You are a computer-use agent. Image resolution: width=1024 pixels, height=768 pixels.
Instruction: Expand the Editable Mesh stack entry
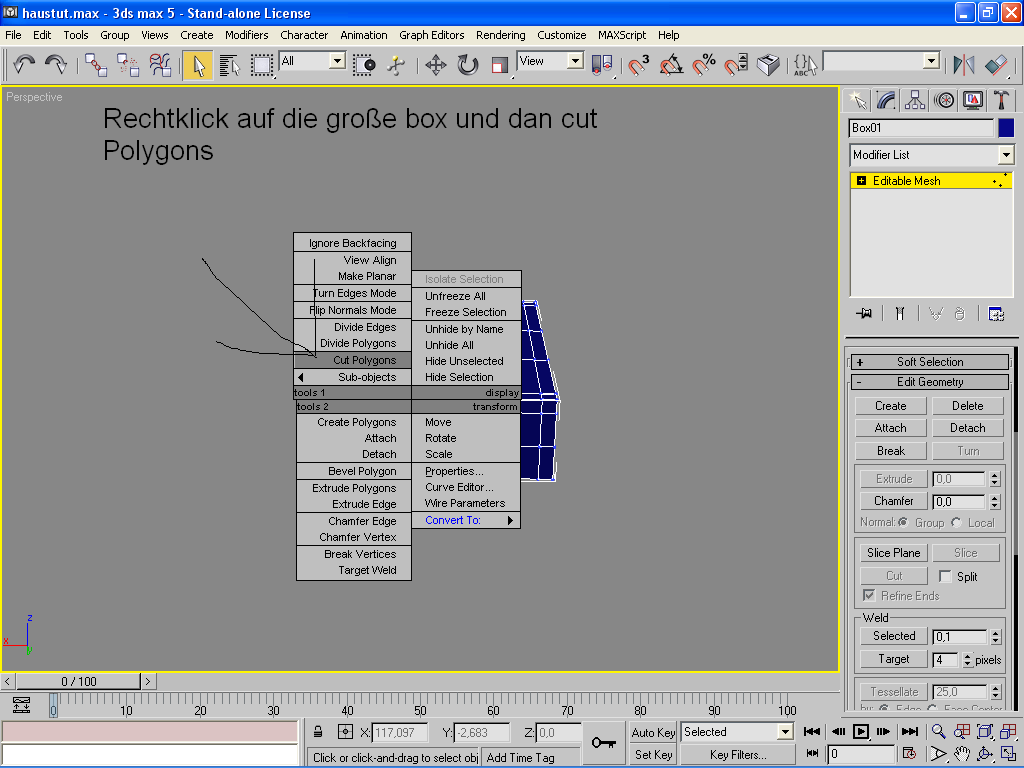click(x=861, y=181)
